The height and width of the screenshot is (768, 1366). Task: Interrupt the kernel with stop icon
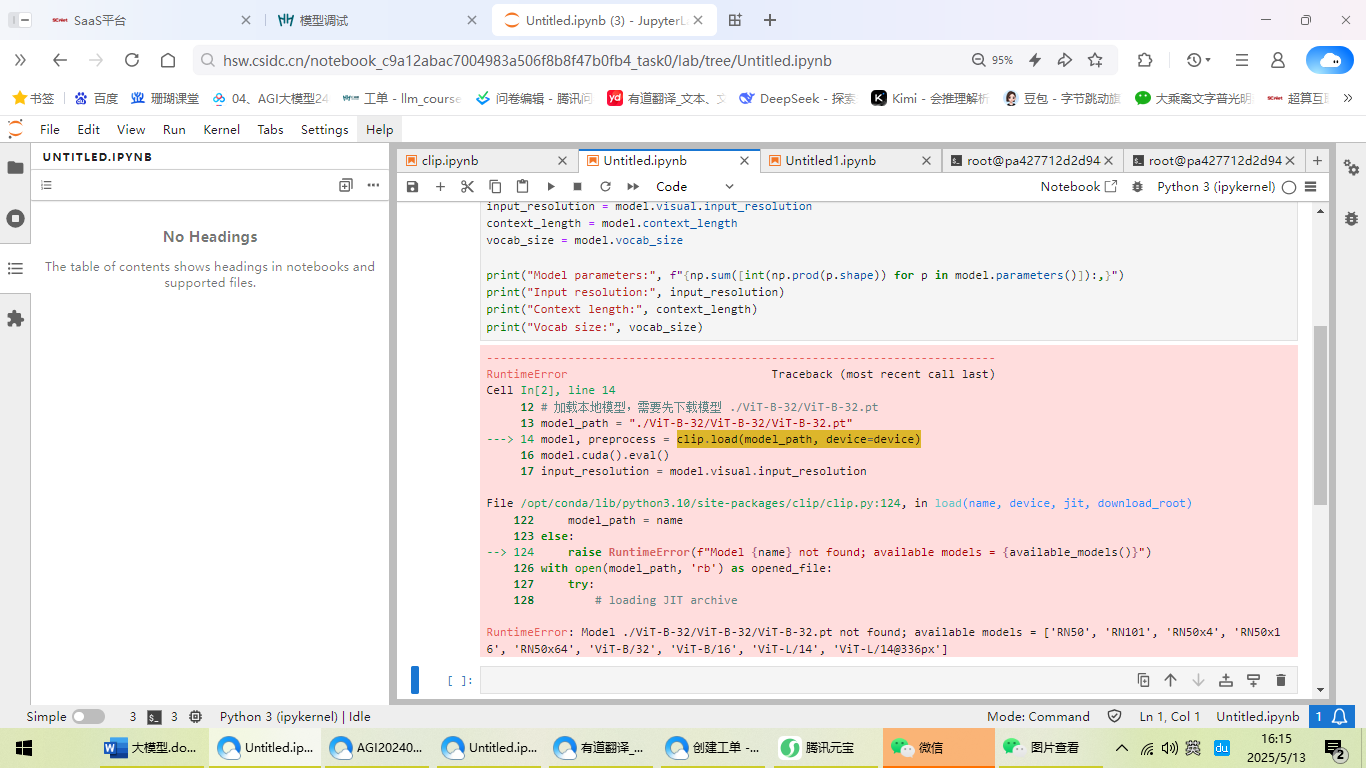[577, 186]
